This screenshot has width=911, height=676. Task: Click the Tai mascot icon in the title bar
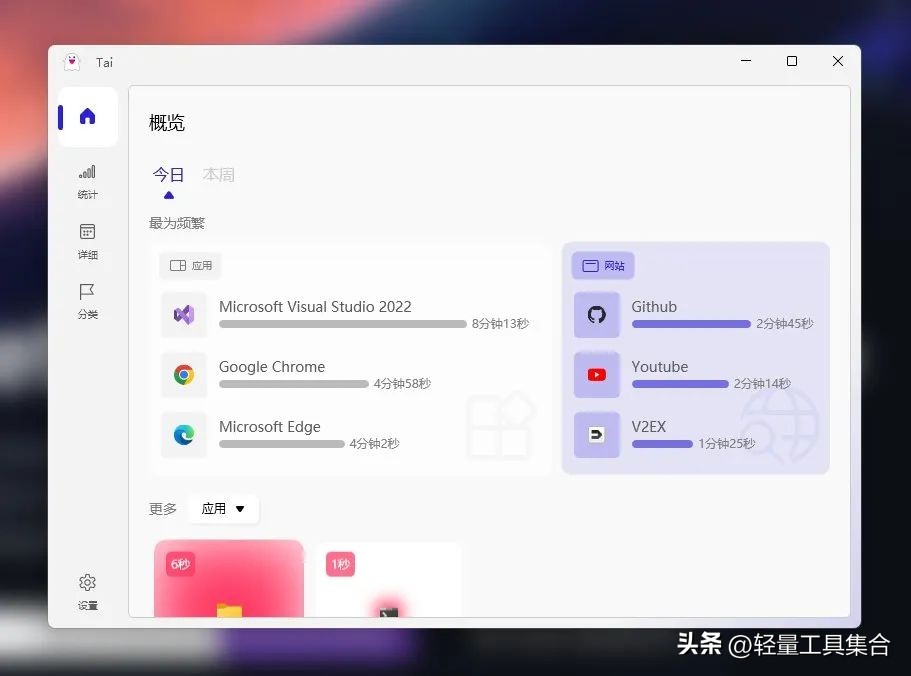pyautogui.click(x=71, y=61)
